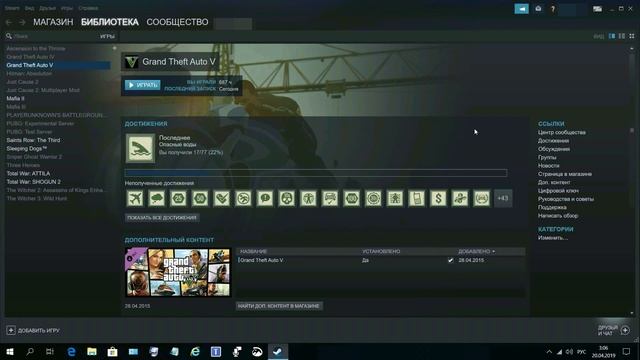Select 'The Witcher 3: Wild Hunt' in list
Image resolution: width=640 pixels, height=360 pixels.
point(36,198)
